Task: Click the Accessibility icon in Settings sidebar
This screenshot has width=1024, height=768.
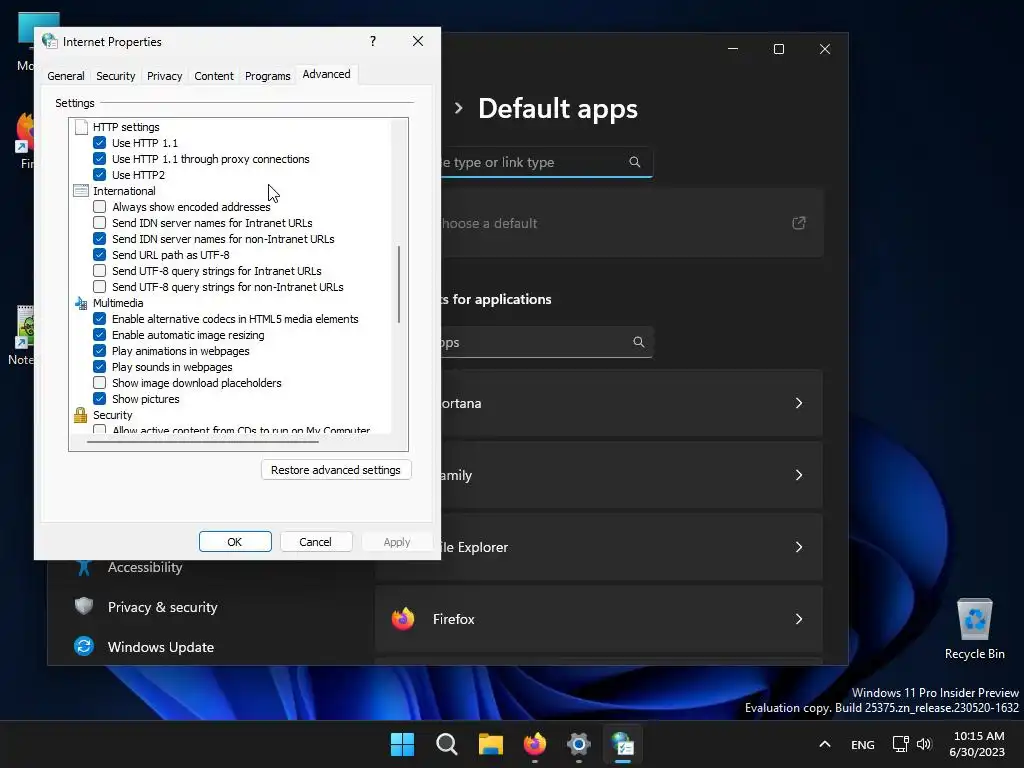Action: pyautogui.click(x=84, y=568)
